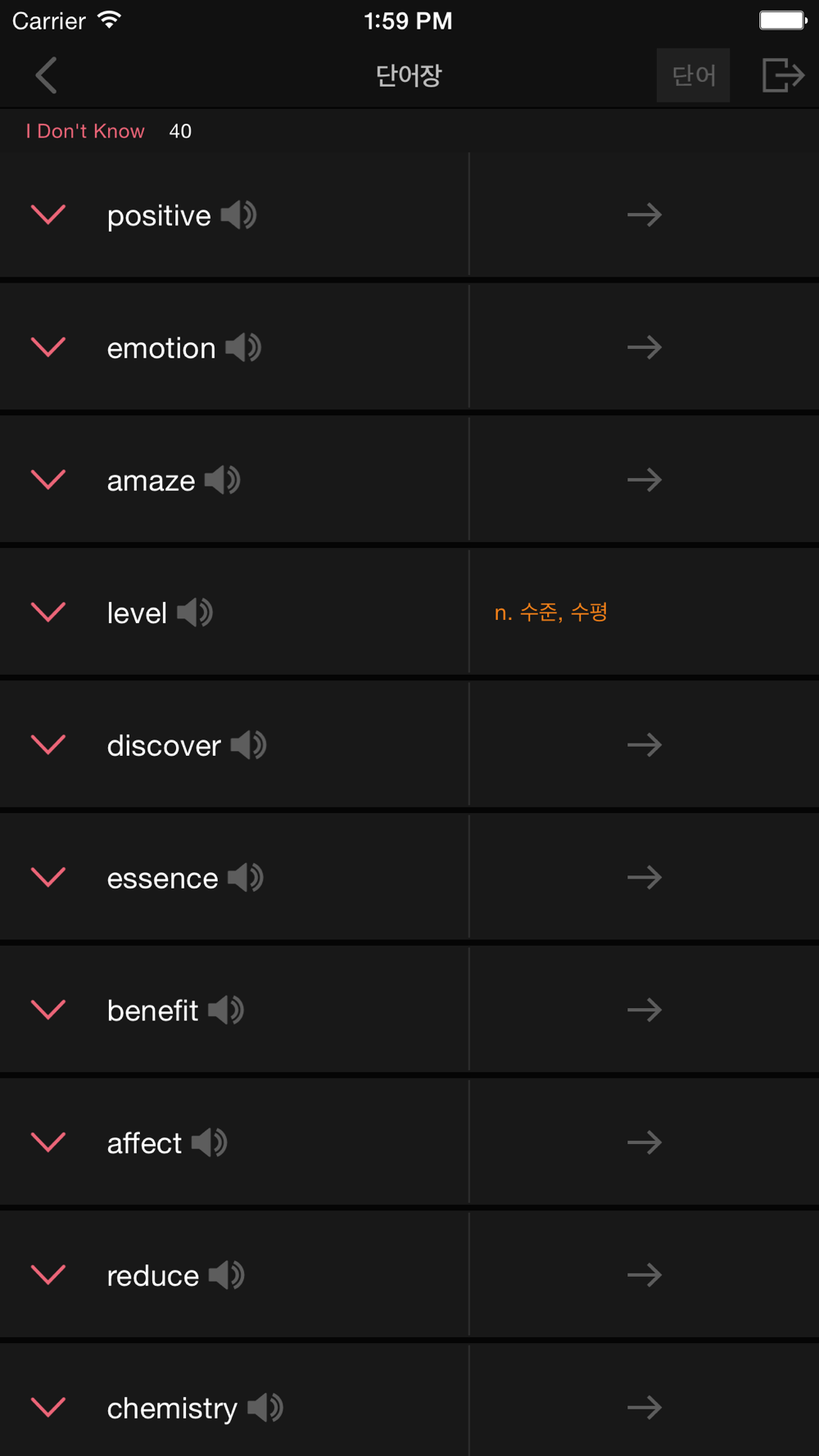
Task: Show meaning arrow for benefit
Action: tap(645, 1010)
